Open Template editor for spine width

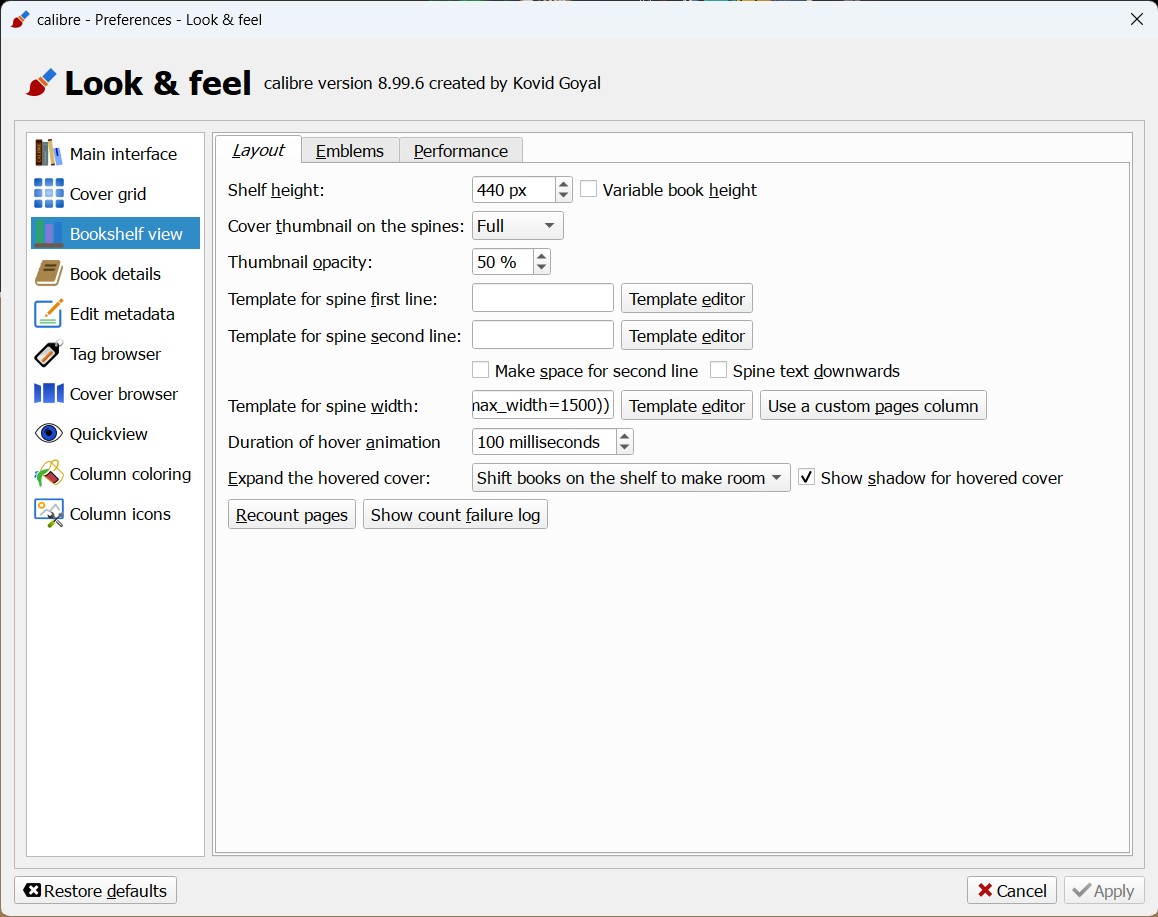[687, 406]
